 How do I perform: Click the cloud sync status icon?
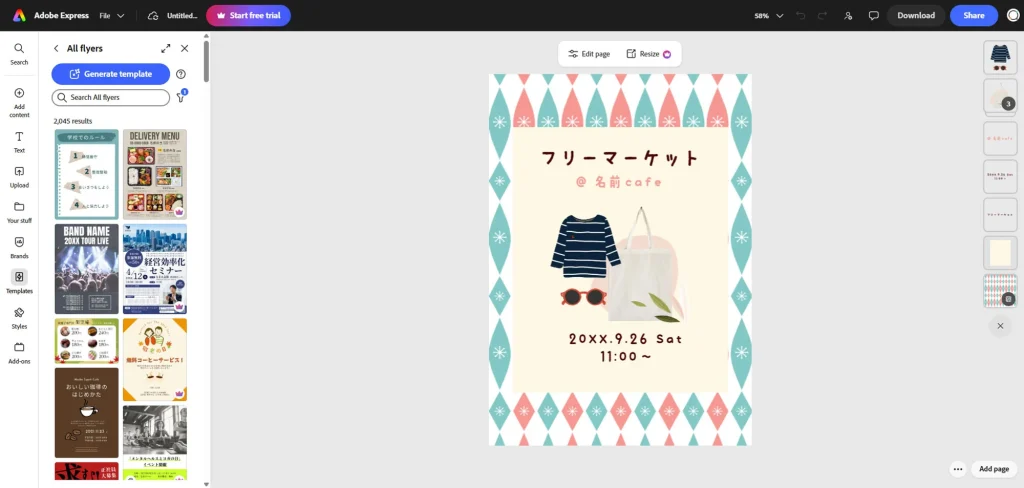coord(153,16)
